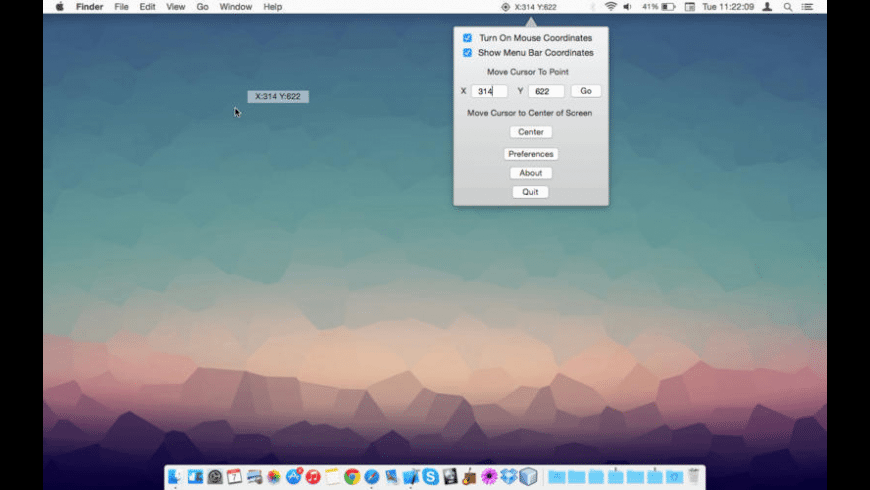Viewport: 870px width, 490px height.
Task: Click the volume speaker icon
Action: tap(628, 7)
